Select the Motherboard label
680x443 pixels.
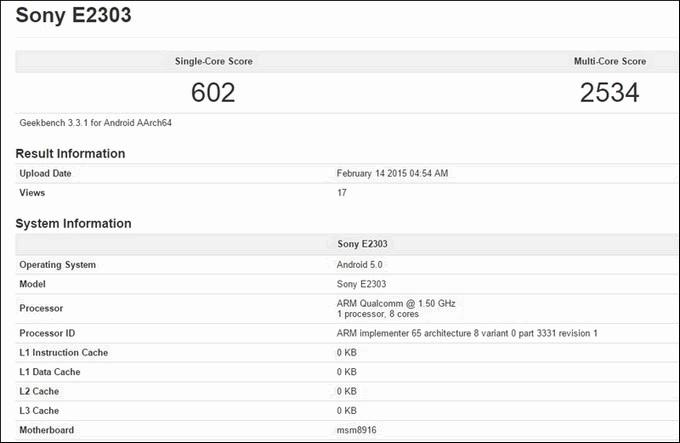point(47,430)
